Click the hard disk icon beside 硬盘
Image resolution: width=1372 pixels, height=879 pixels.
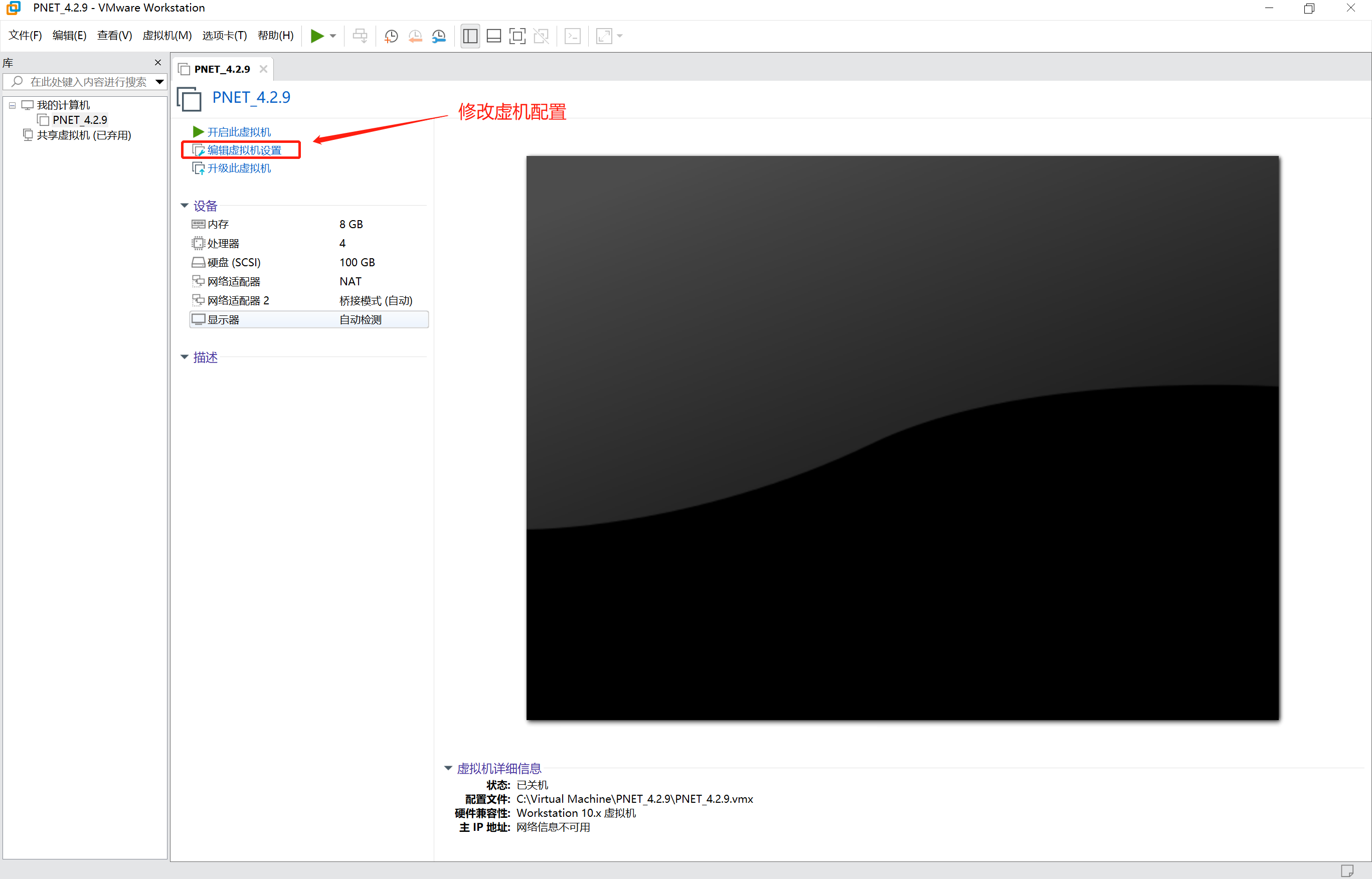click(198, 263)
